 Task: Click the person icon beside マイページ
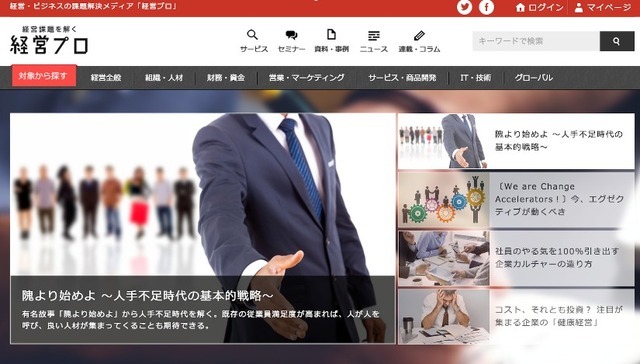point(578,8)
